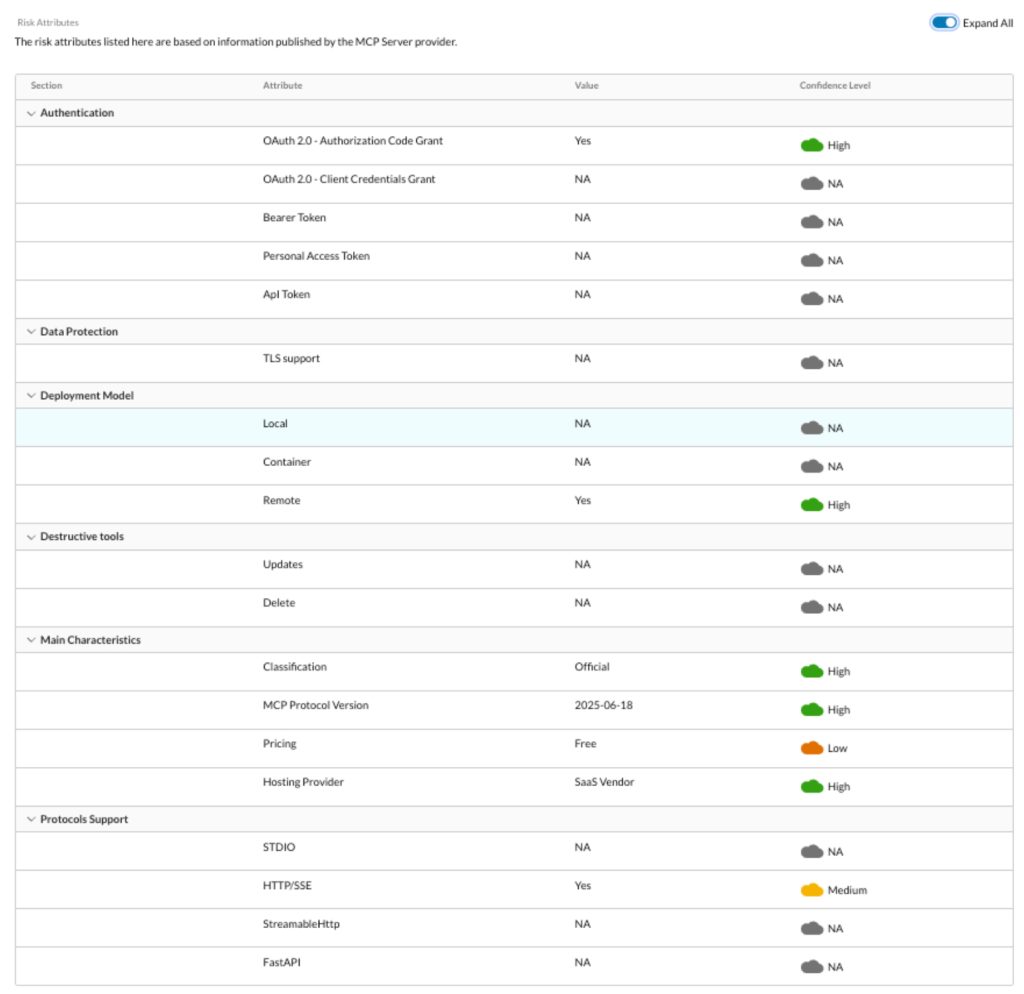The width and height of the screenshot is (1024, 994).
Task: Click the 'Medium' confidence label
Action: (x=847, y=891)
